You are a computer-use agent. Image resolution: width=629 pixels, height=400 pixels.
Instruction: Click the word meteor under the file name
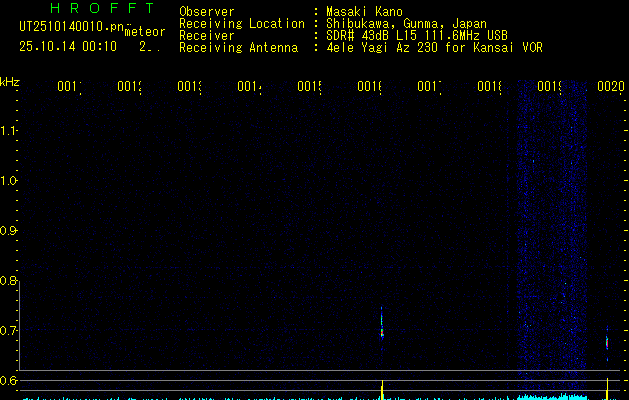145,32
